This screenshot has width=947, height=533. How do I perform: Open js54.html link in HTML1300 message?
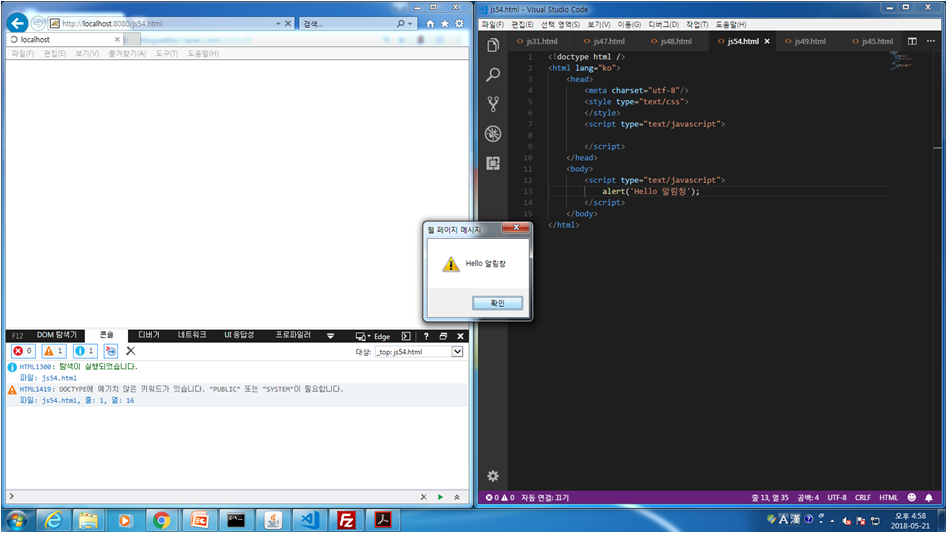pos(59,378)
